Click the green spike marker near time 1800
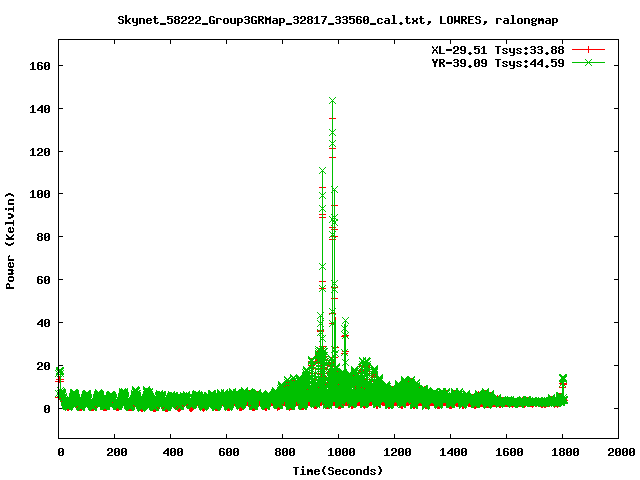Viewport: 640px width, 480px height. tap(563, 378)
